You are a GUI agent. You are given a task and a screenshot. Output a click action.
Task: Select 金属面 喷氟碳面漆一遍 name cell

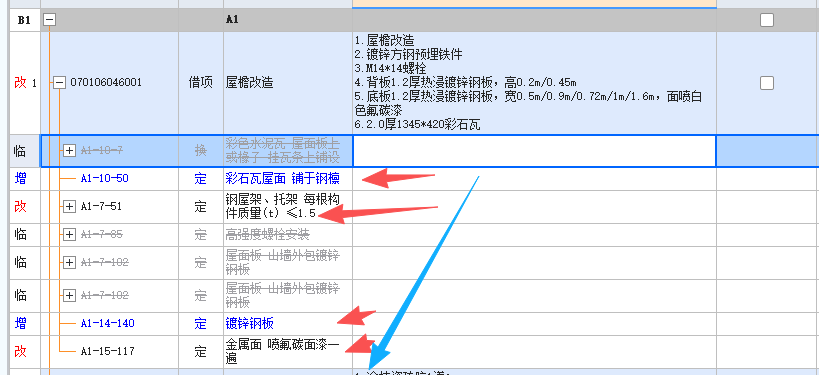point(288,351)
